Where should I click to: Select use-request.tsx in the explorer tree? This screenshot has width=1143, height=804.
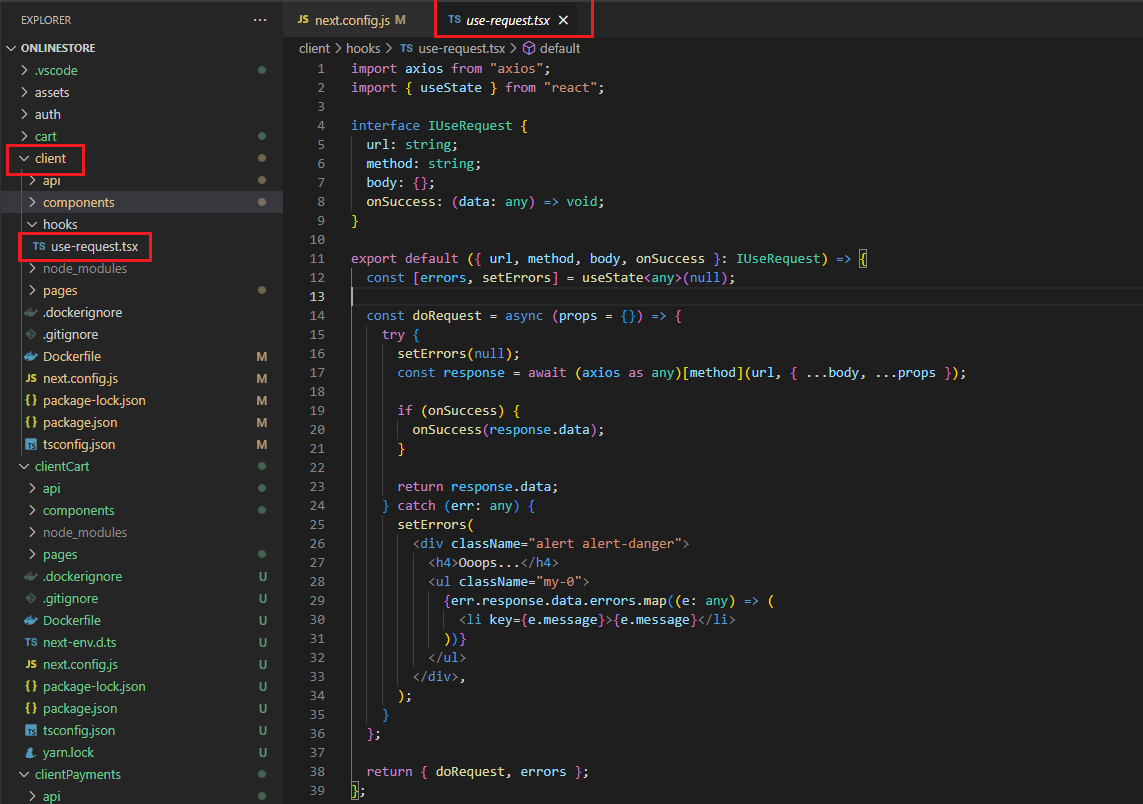click(94, 246)
